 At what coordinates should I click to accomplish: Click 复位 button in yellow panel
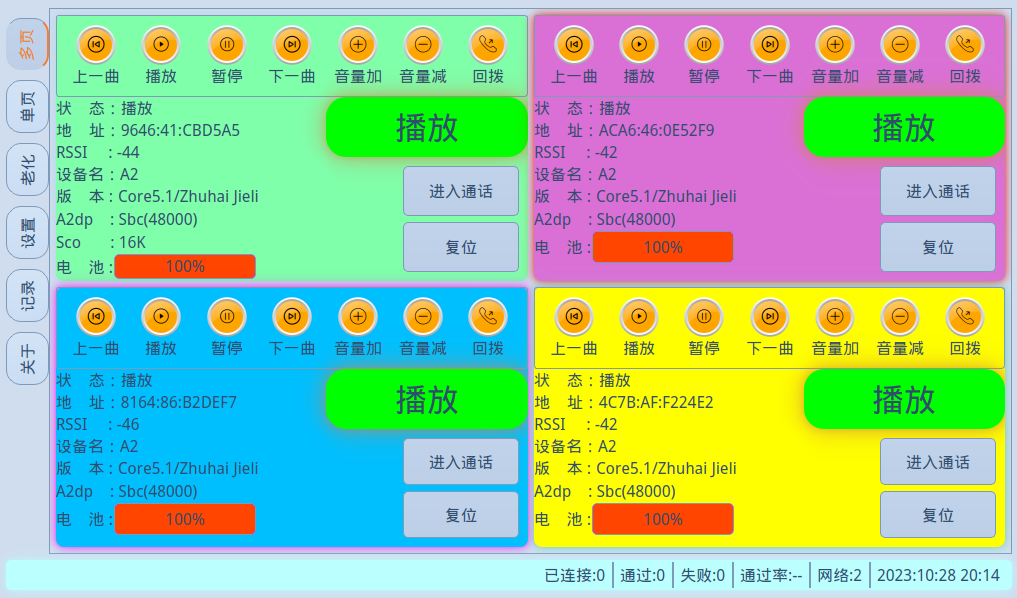938,515
